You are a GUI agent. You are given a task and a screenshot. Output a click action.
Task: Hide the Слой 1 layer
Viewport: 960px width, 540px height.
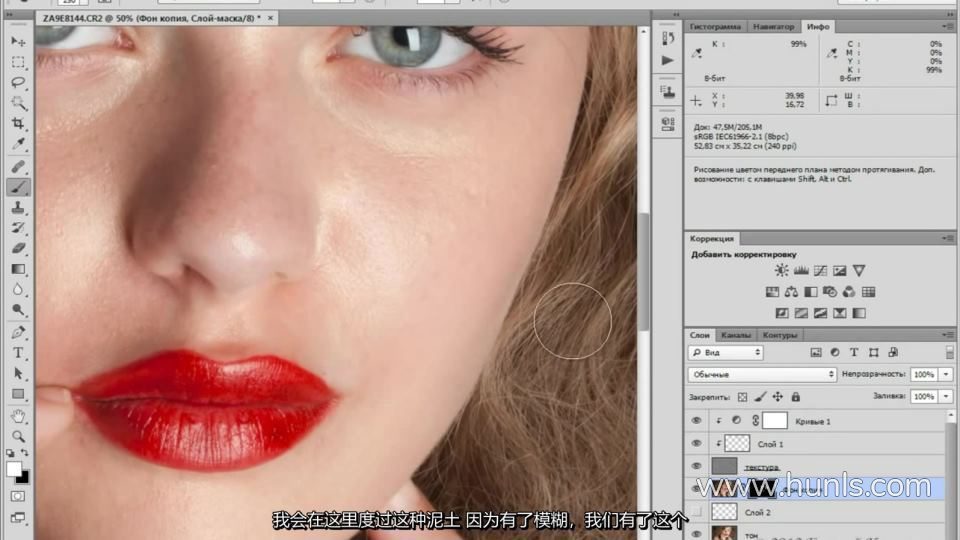click(x=696, y=443)
